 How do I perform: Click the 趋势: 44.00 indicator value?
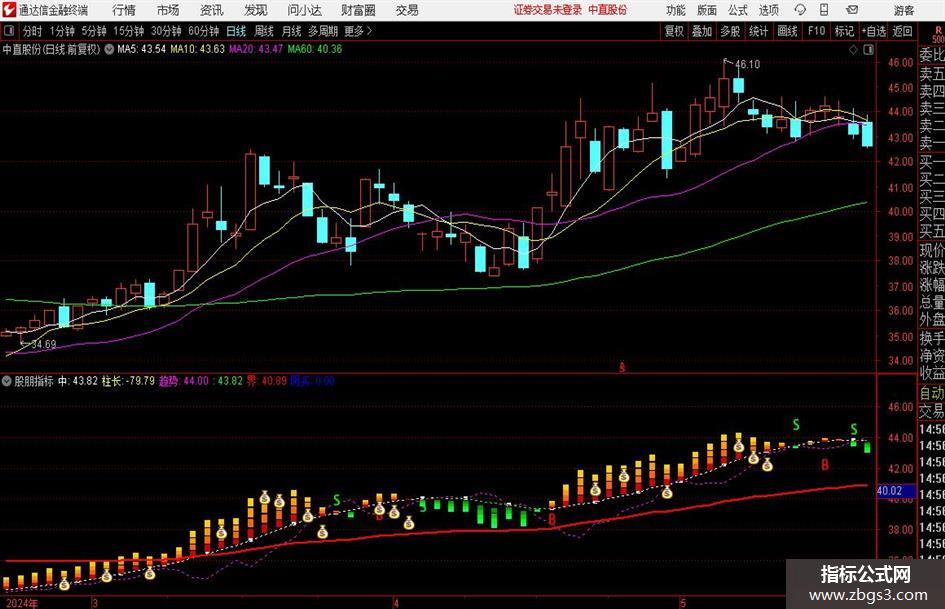(x=183, y=381)
